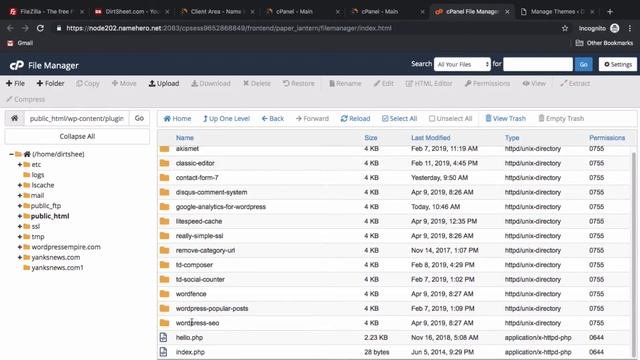Click the blue search Go button

584,64
